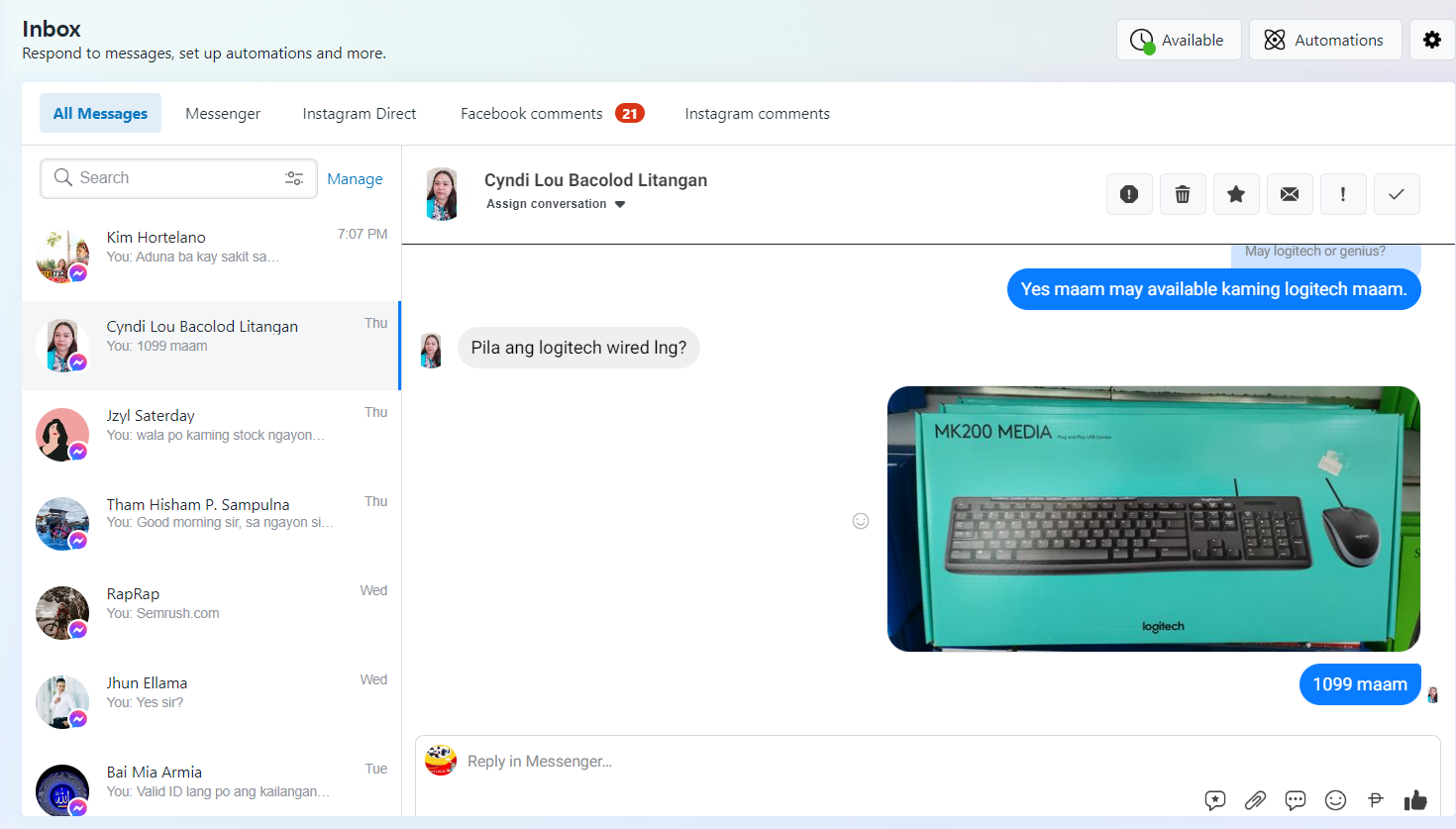1456x829 pixels.
Task: Open the Kim Hortelano conversation
Action: pos(211,257)
